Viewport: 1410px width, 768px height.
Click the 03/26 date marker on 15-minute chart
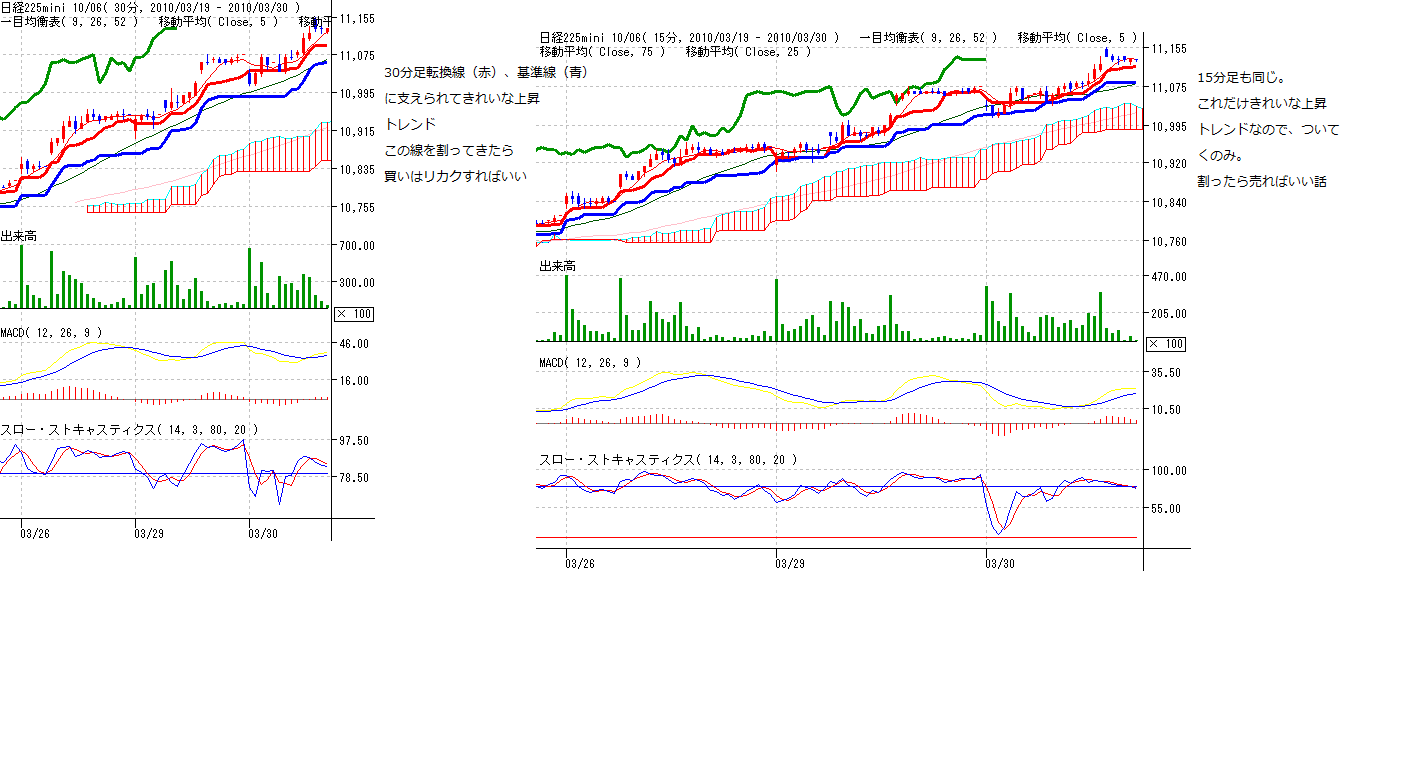(x=580, y=563)
